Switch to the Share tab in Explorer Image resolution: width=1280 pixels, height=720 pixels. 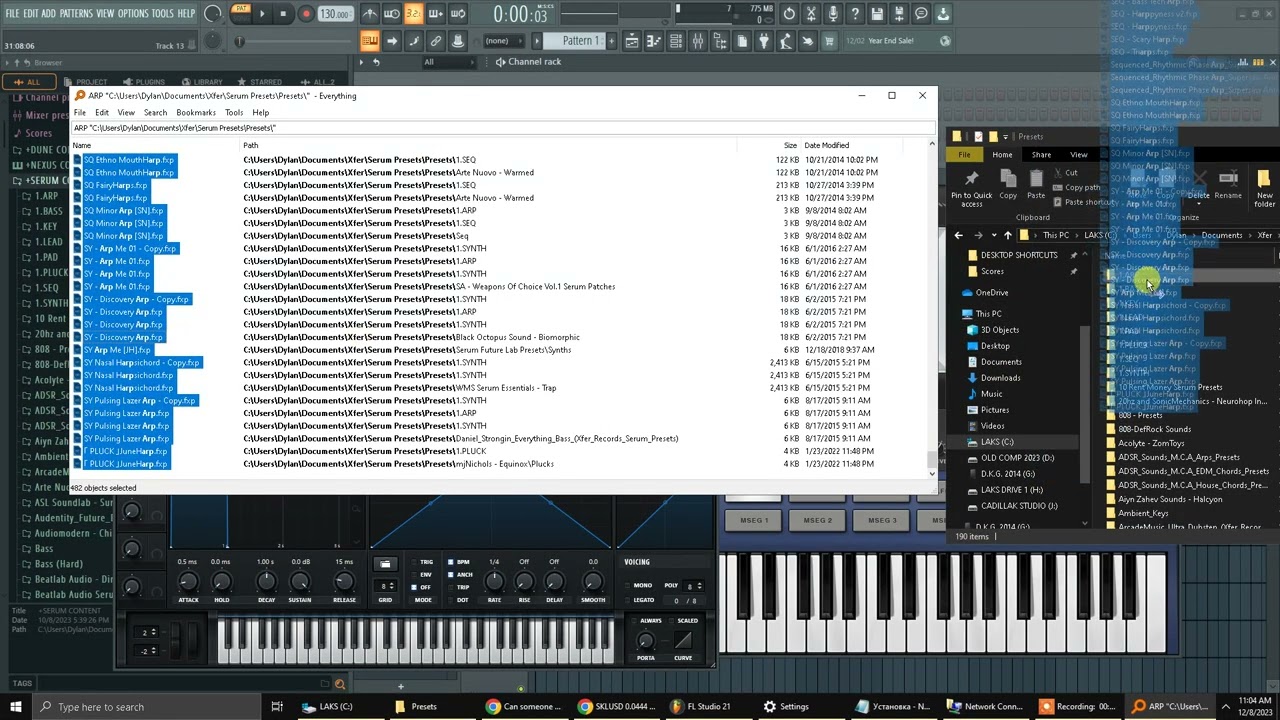1041,155
